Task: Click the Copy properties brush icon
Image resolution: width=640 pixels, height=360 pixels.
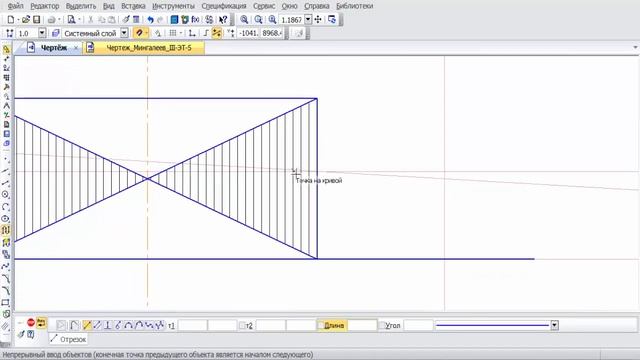Action: tap(126, 19)
